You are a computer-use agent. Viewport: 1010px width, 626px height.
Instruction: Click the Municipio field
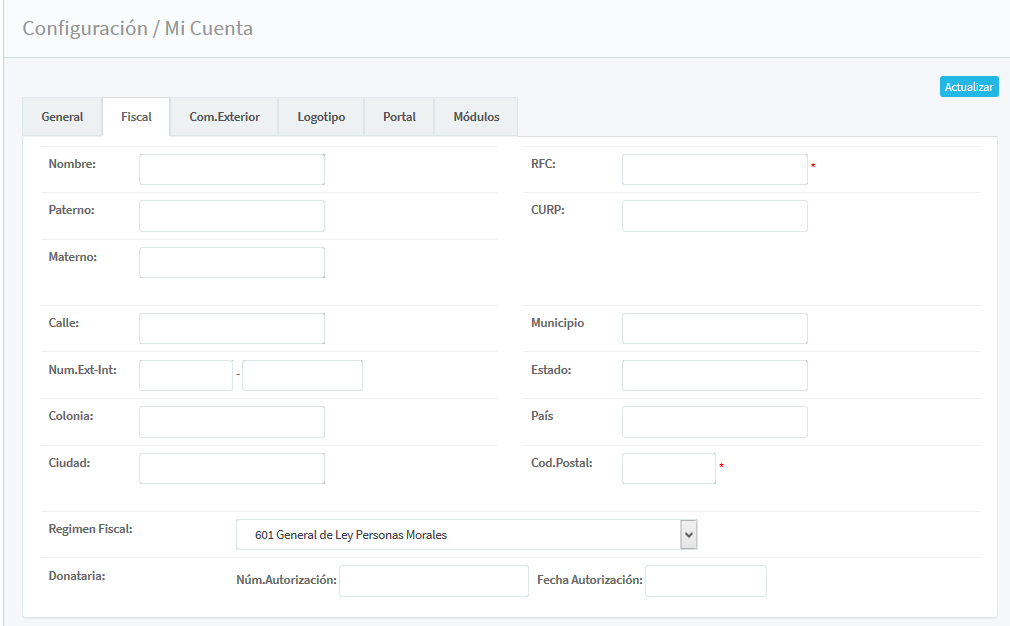714,328
